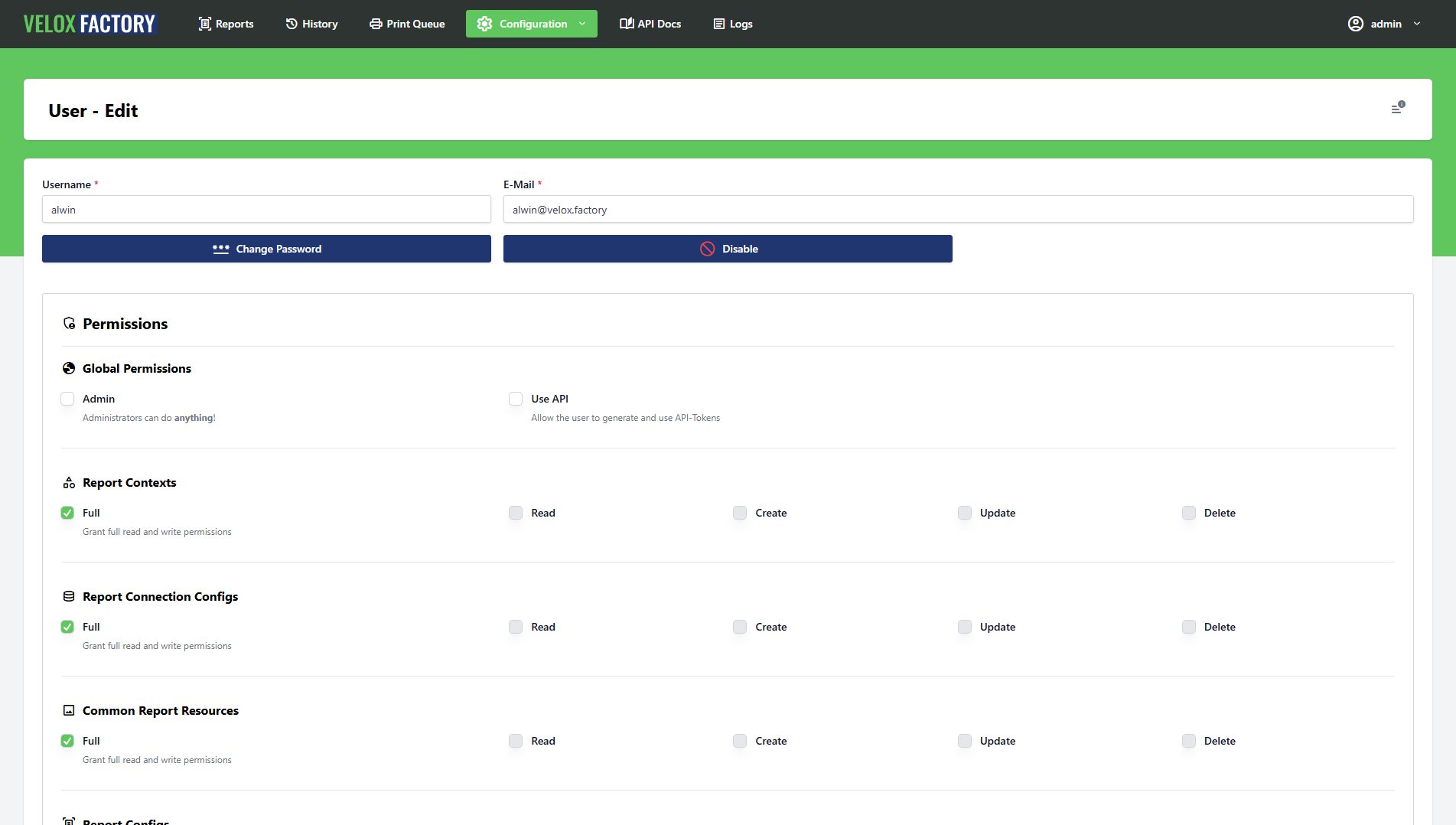Screen dimensions: 1456x825
Task: Uncheck Full under Common Report Resources
Action: (67, 741)
